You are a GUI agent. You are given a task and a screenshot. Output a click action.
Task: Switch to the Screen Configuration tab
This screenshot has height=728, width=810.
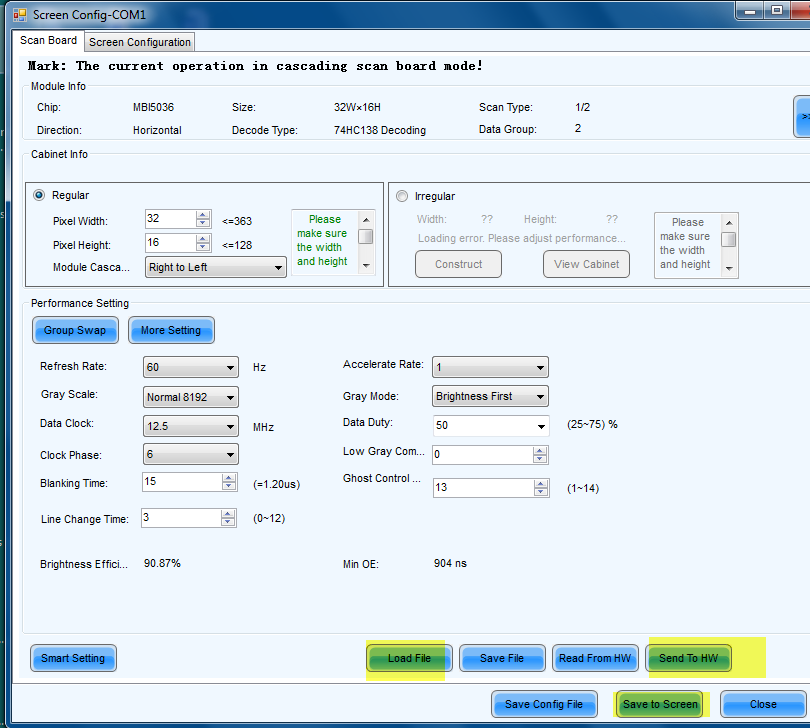point(139,42)
